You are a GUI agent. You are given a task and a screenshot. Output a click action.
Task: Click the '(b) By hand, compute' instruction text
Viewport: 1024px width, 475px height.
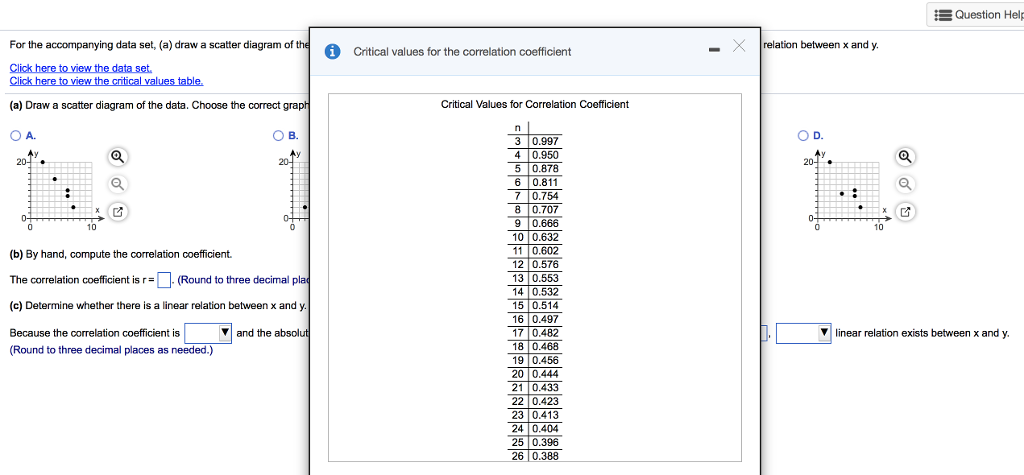(120, 254)
